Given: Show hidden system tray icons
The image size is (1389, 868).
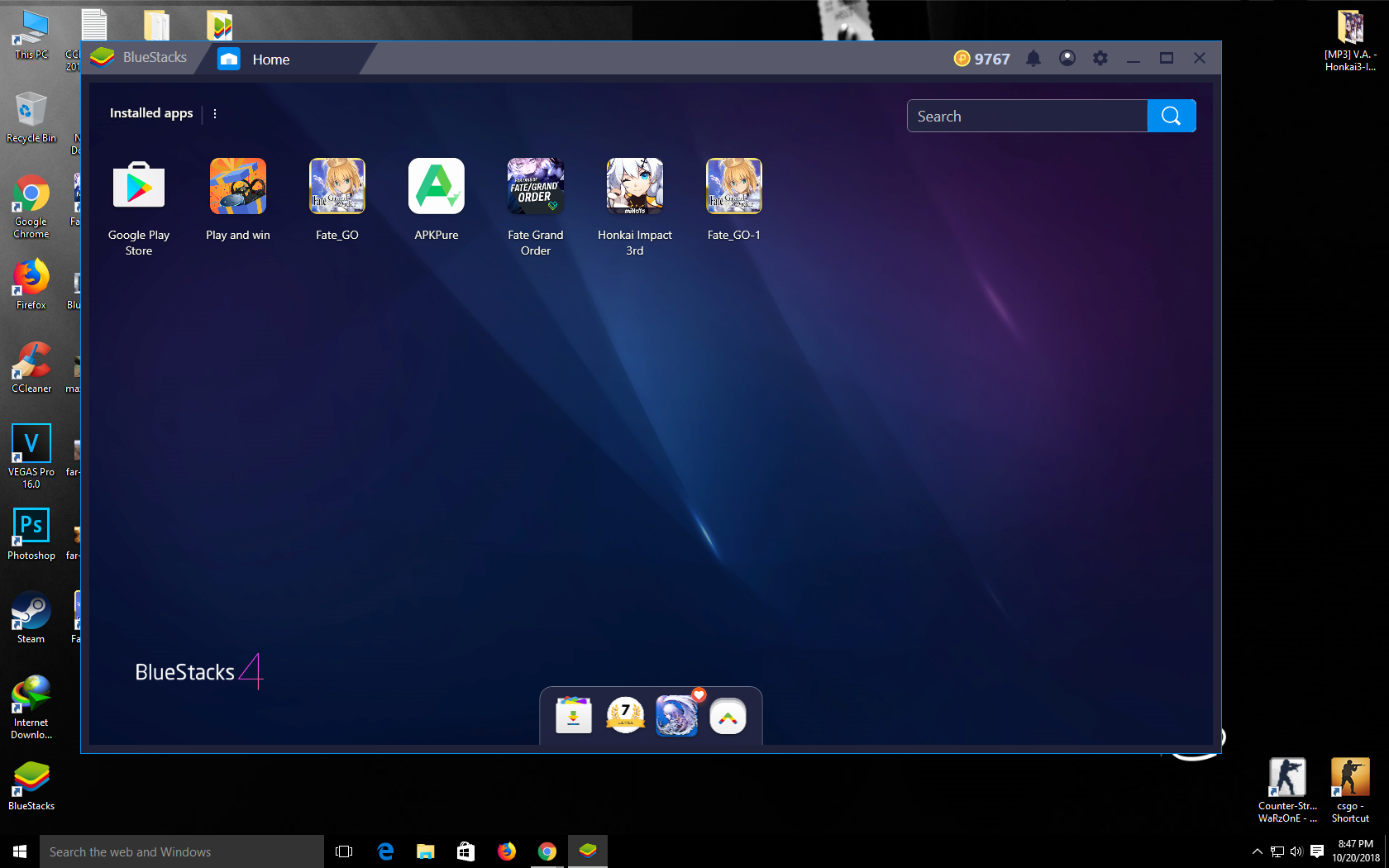Looking at the screenshot, I should [x=1257, y=851].
